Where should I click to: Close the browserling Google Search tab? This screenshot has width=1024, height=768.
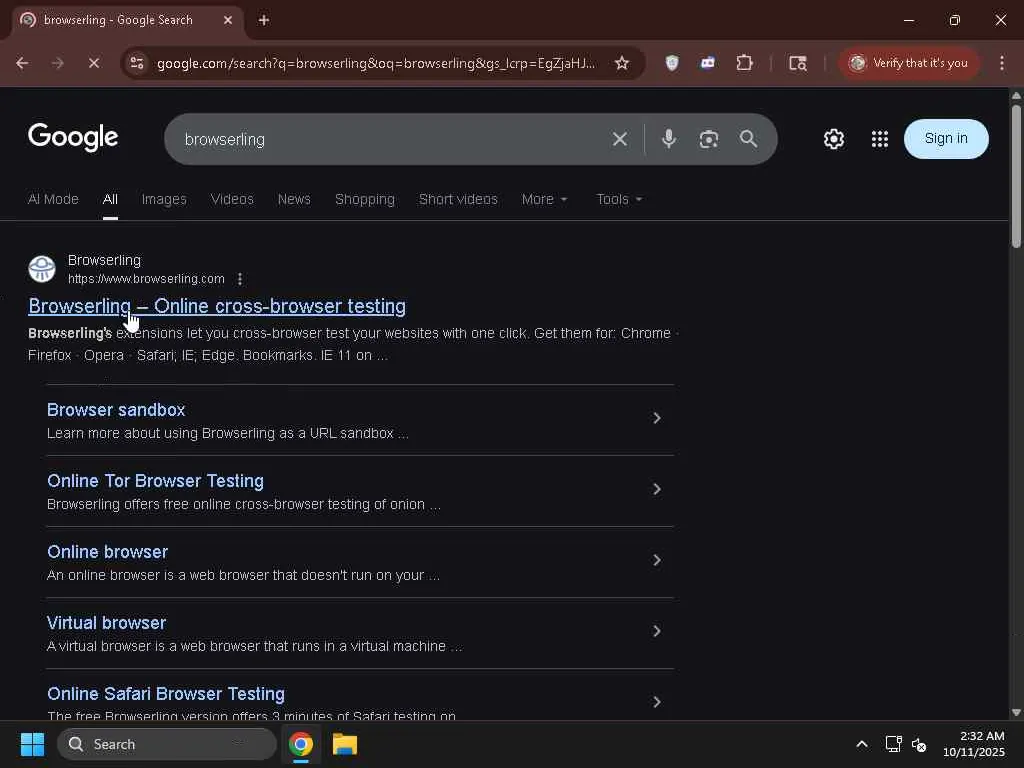coord(228,20)
